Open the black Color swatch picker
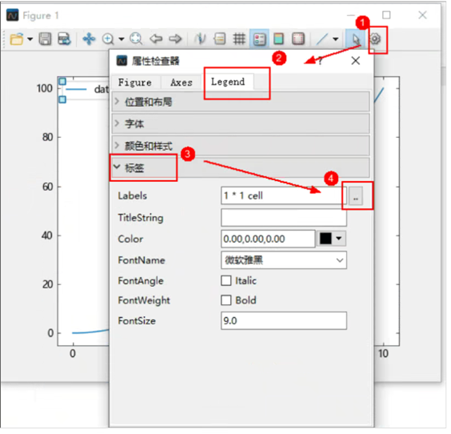Image resolution: width=451 pixels, height=434 pixels. click(331, 238)
